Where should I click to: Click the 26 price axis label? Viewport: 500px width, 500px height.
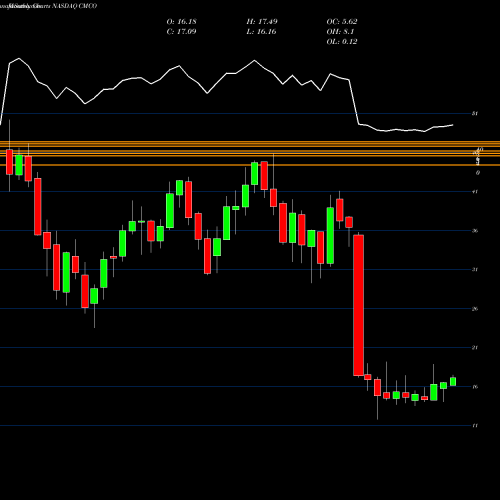475,309
